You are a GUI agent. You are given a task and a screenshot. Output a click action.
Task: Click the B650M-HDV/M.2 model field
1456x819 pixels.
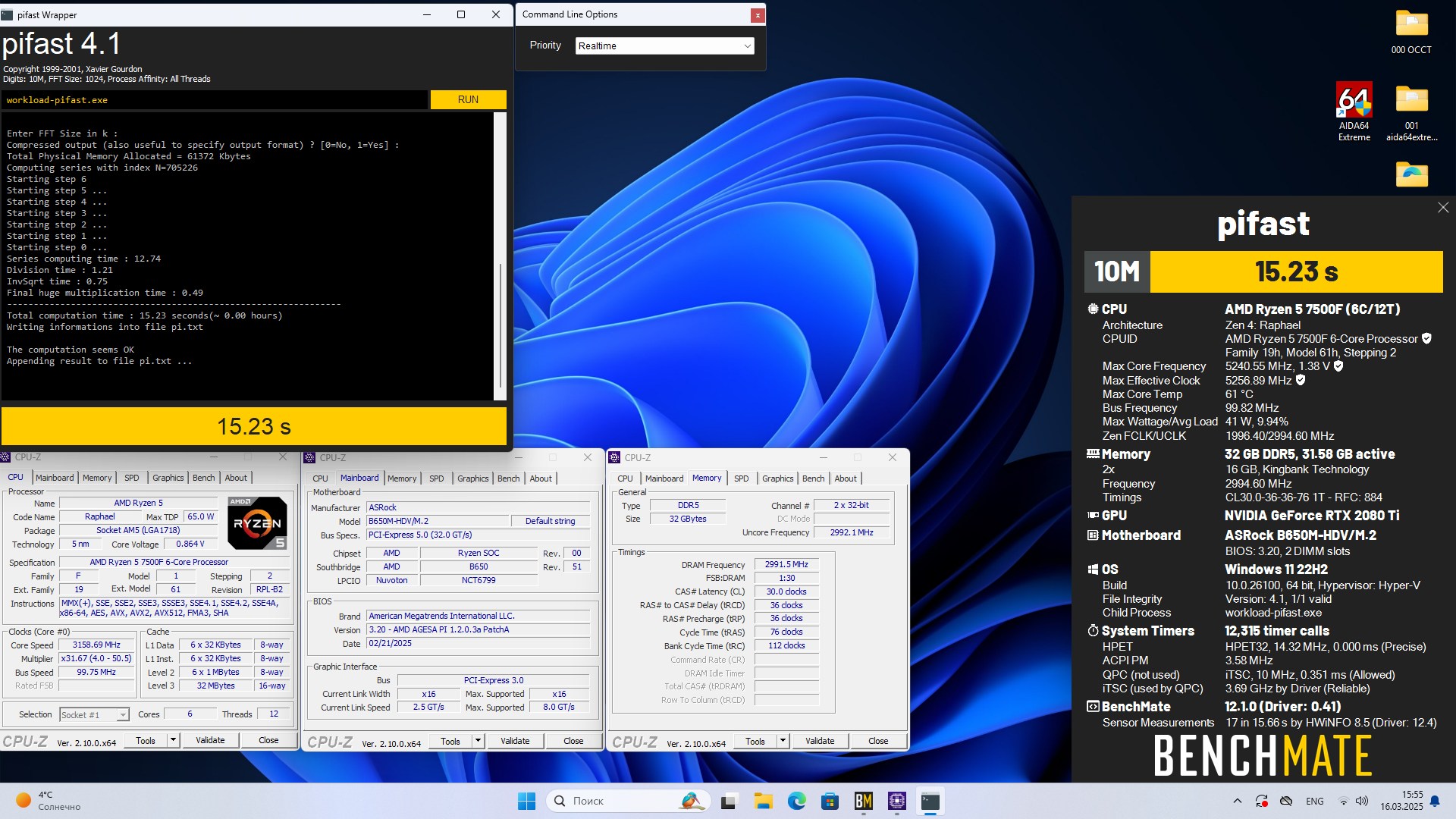[438, 521]
